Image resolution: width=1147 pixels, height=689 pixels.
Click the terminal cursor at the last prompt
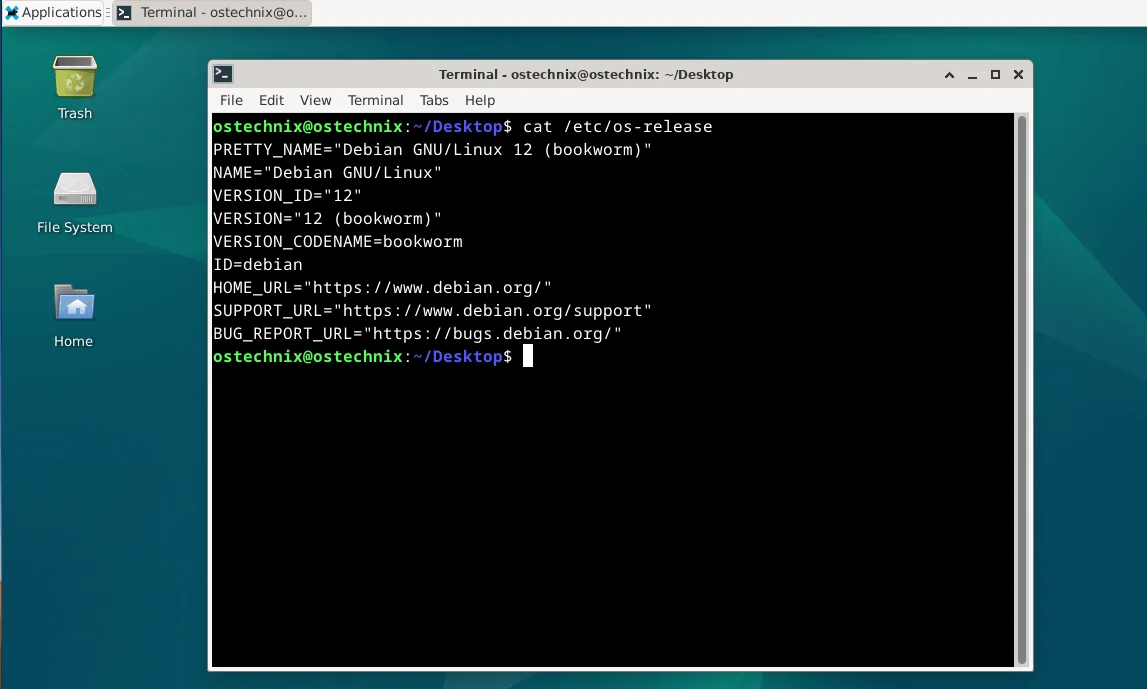[x=528, y=356]
